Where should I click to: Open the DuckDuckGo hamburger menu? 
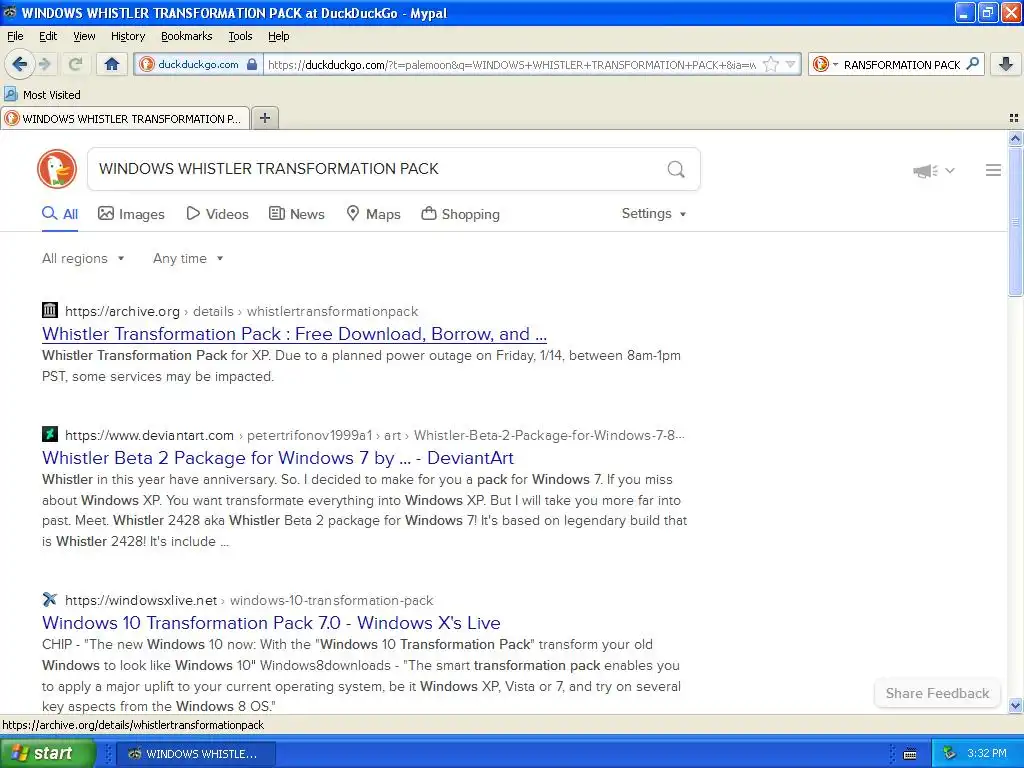tap(993, 170)
